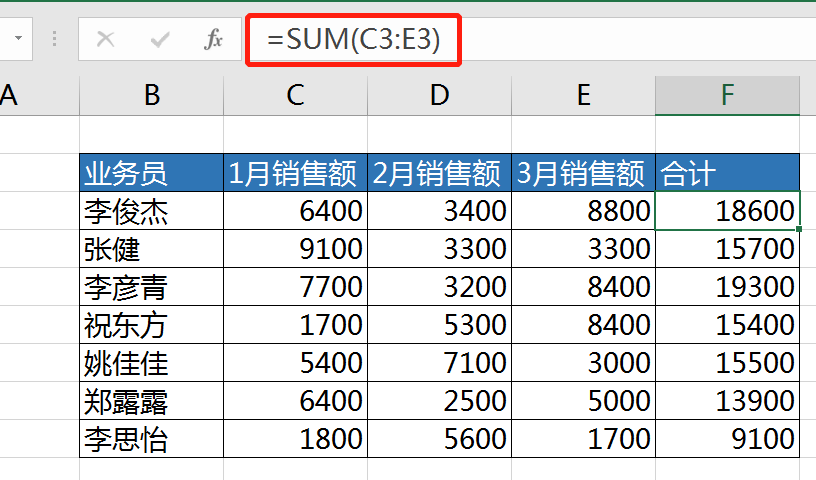Click the confirm checkmark icon in formula bar

point(160,39)
